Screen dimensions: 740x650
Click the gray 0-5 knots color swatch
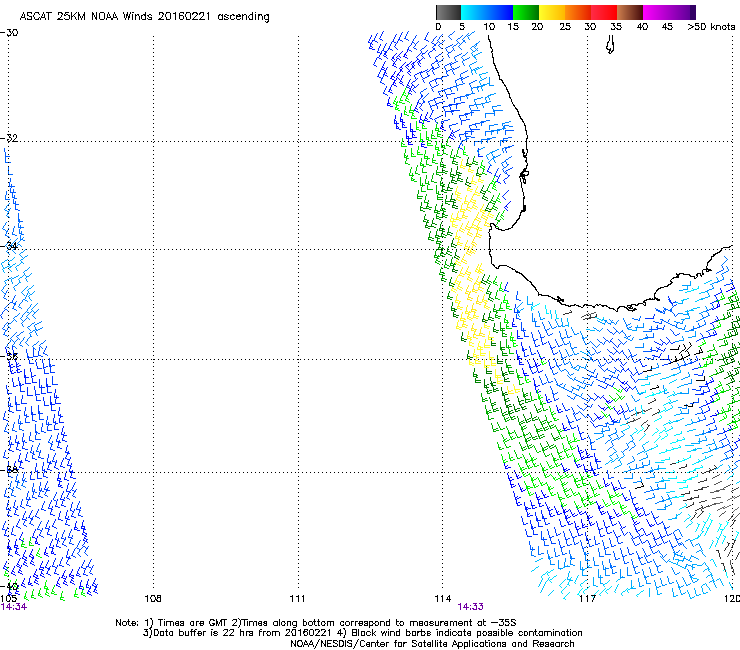448,12
